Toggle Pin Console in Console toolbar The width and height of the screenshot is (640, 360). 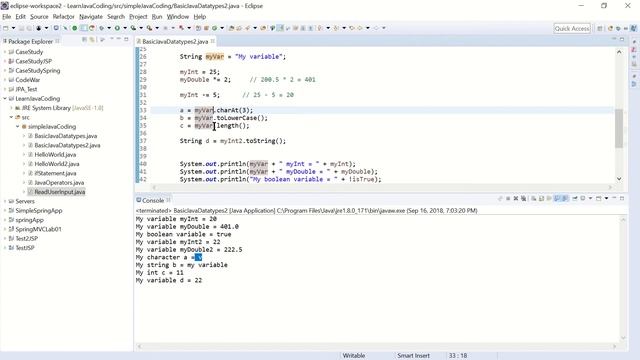(575, 198)
